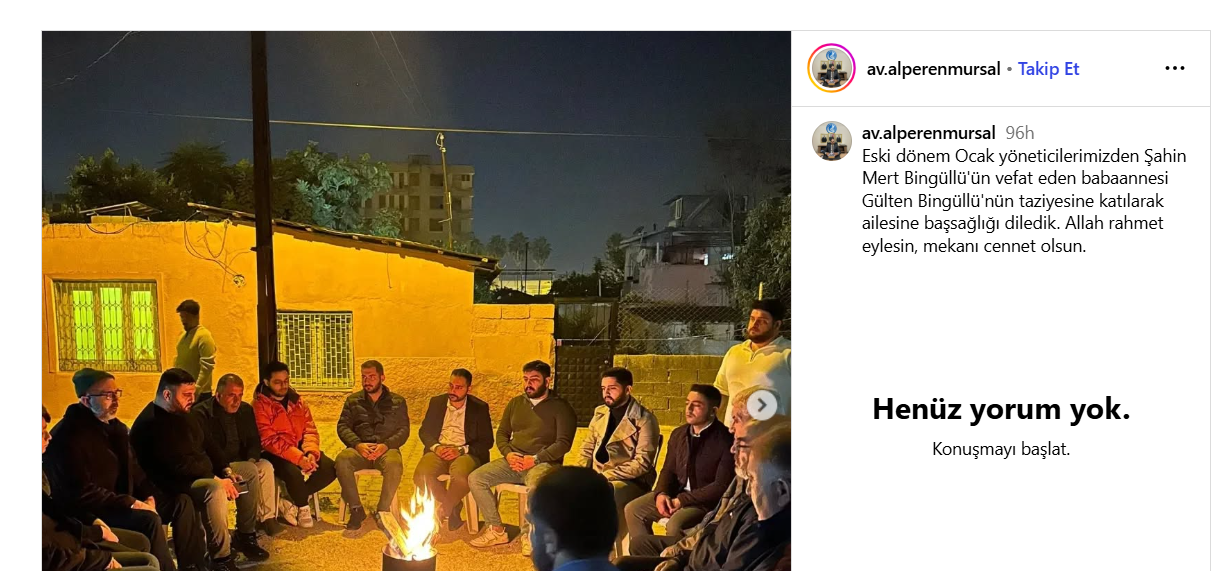The width and height of the screenshot is (1218, 571).
Task: Open the three-dot more options menu
Action: tap(1175, 69)
